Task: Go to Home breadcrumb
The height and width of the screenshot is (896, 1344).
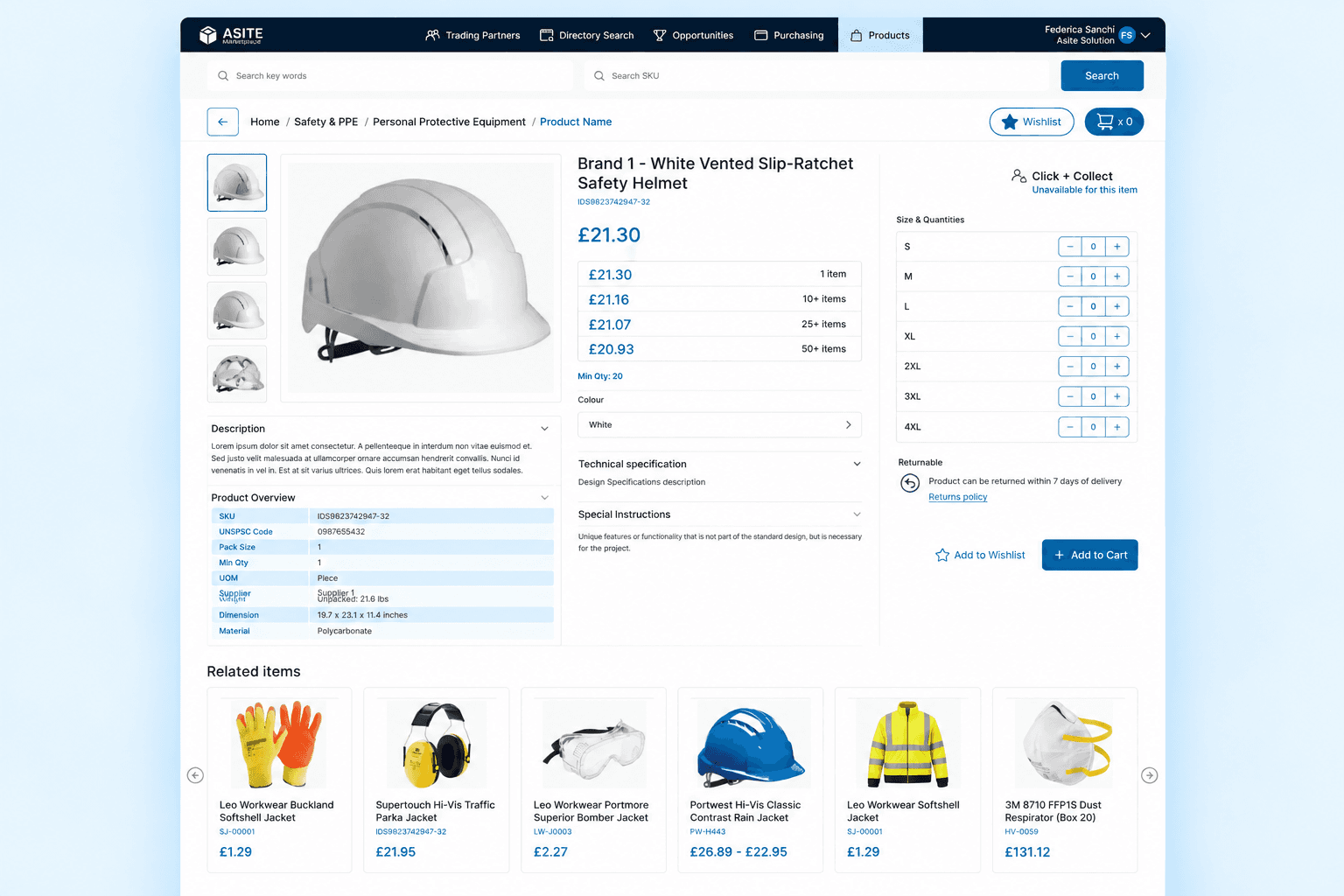Action: click(264, 122)
